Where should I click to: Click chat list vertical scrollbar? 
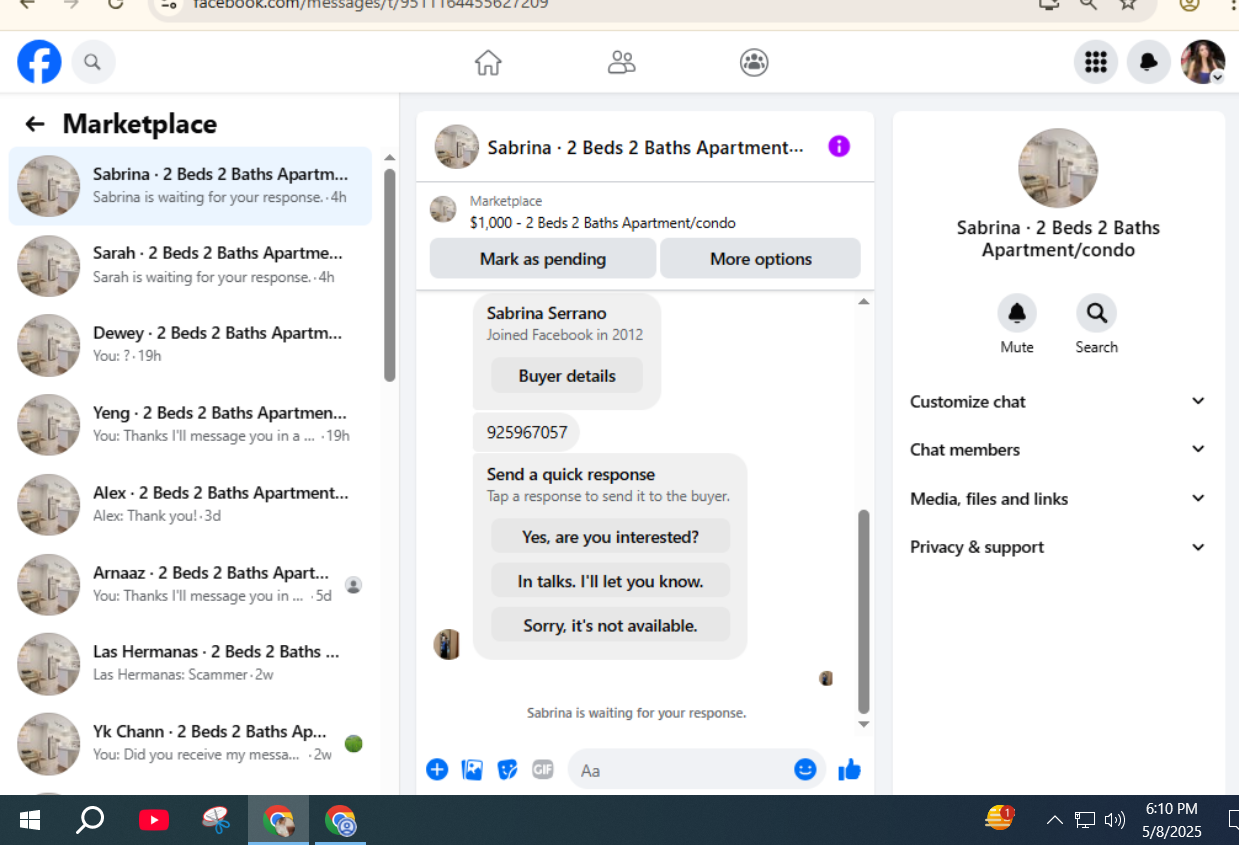click(x=390, y=275)
